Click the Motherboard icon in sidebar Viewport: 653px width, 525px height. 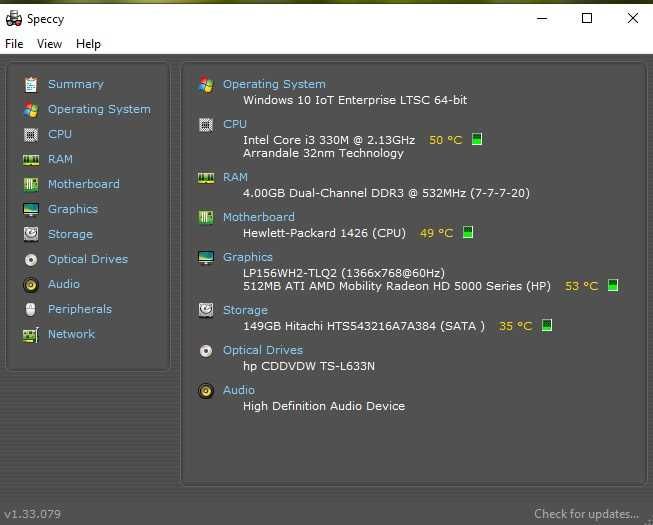31,184
